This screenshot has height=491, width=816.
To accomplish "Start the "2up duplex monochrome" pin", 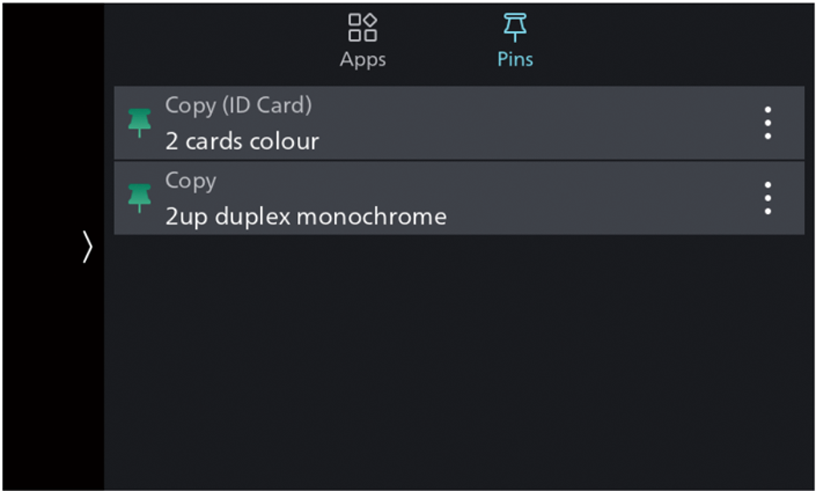I will [306, 217].
